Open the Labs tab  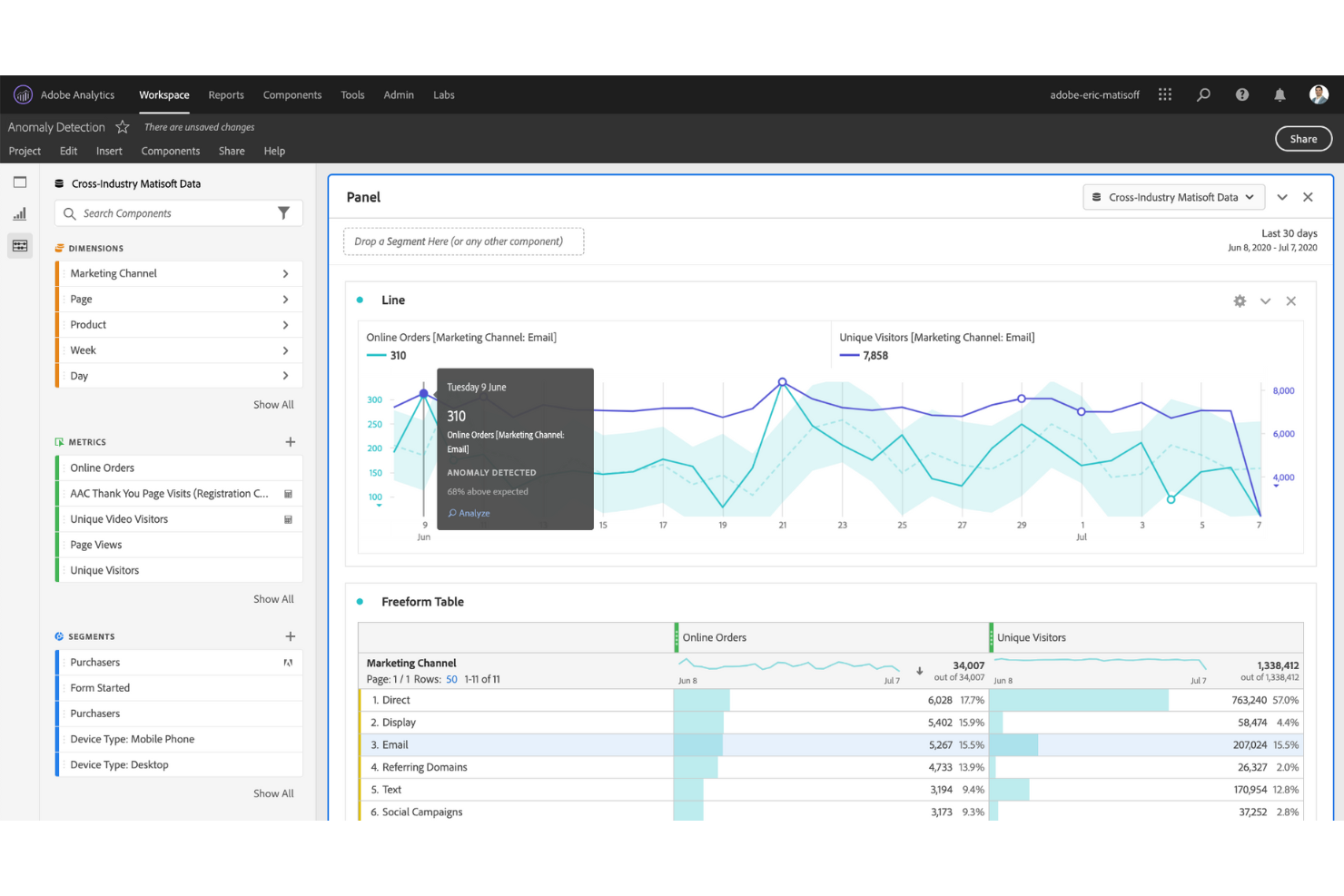(x=444, y=94)
